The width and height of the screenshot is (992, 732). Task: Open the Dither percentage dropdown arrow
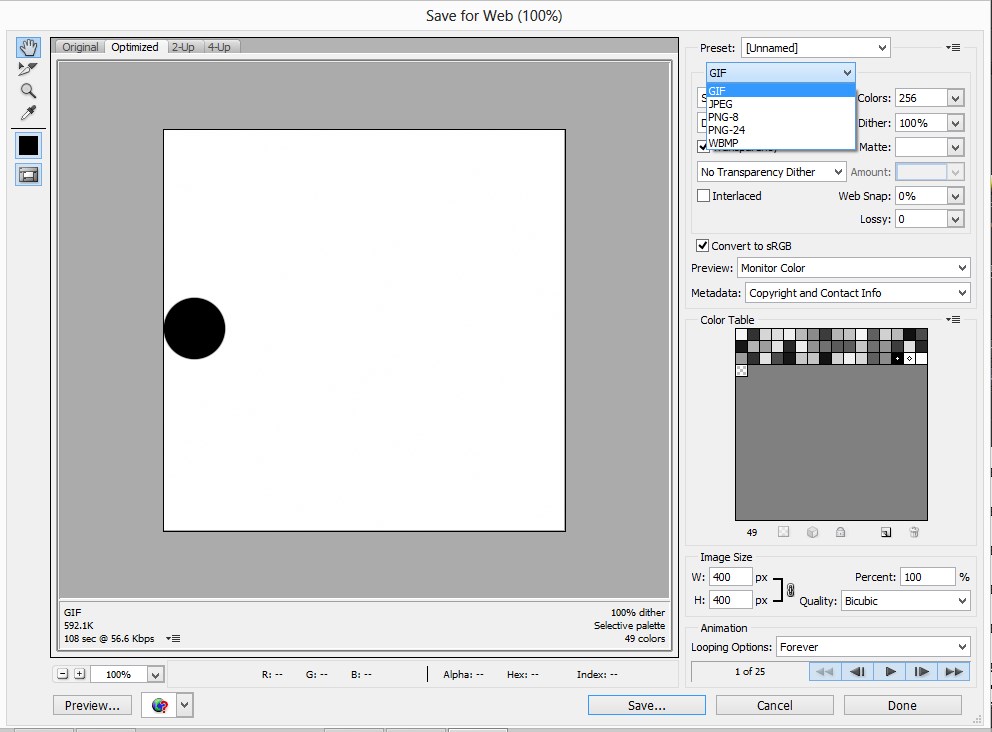tap(955, 123)
